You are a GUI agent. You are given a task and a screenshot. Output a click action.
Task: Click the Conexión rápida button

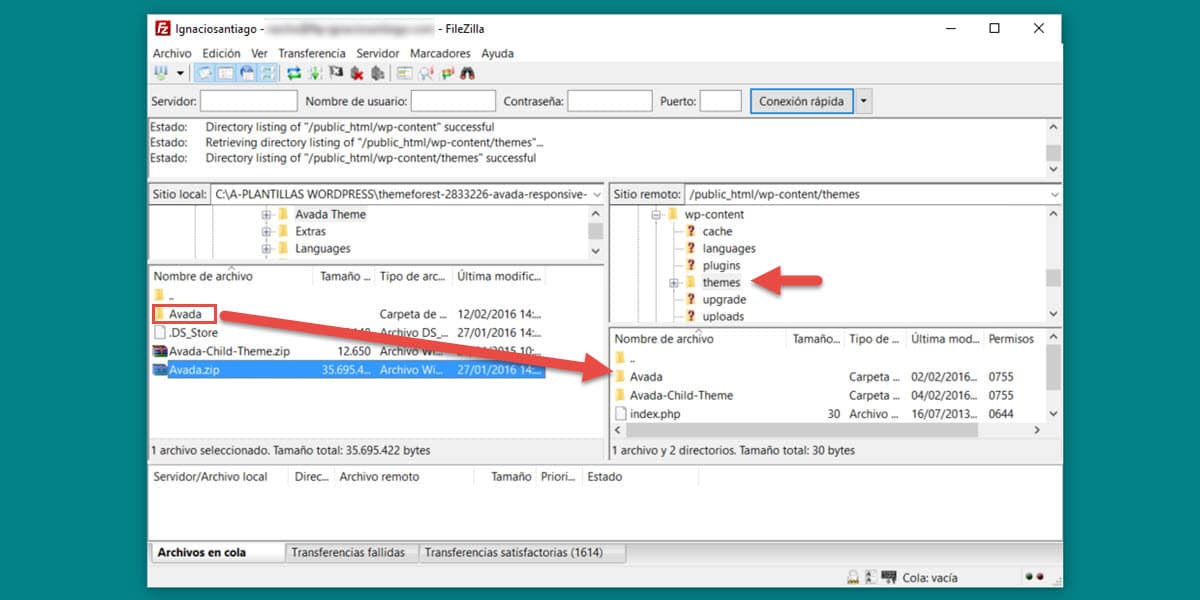click(801, 101)
